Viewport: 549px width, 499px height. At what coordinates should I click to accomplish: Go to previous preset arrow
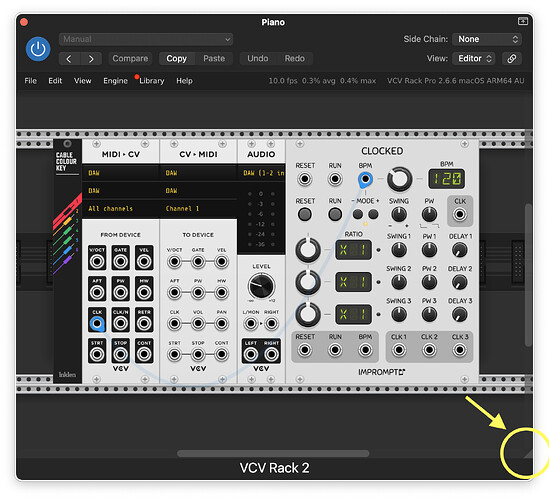(69, 59)
